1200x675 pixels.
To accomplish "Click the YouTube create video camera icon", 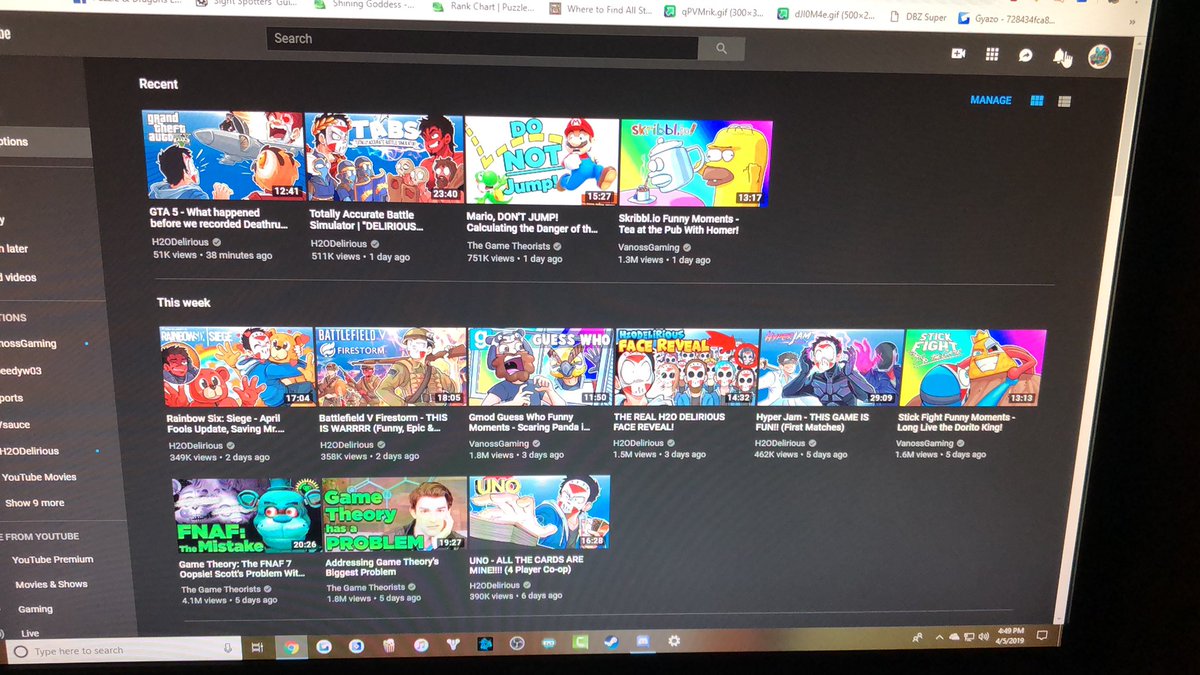I will point(958,54).
